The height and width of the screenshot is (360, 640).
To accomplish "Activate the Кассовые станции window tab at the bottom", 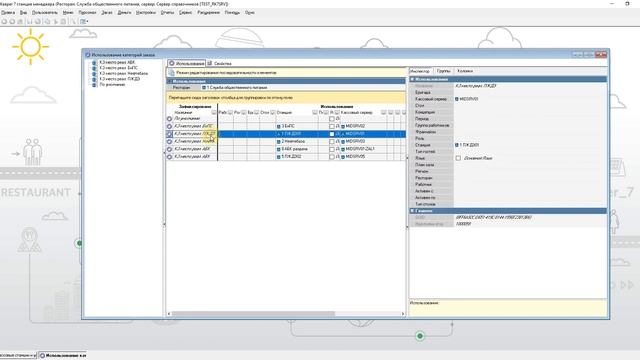I will coord(18,356).
